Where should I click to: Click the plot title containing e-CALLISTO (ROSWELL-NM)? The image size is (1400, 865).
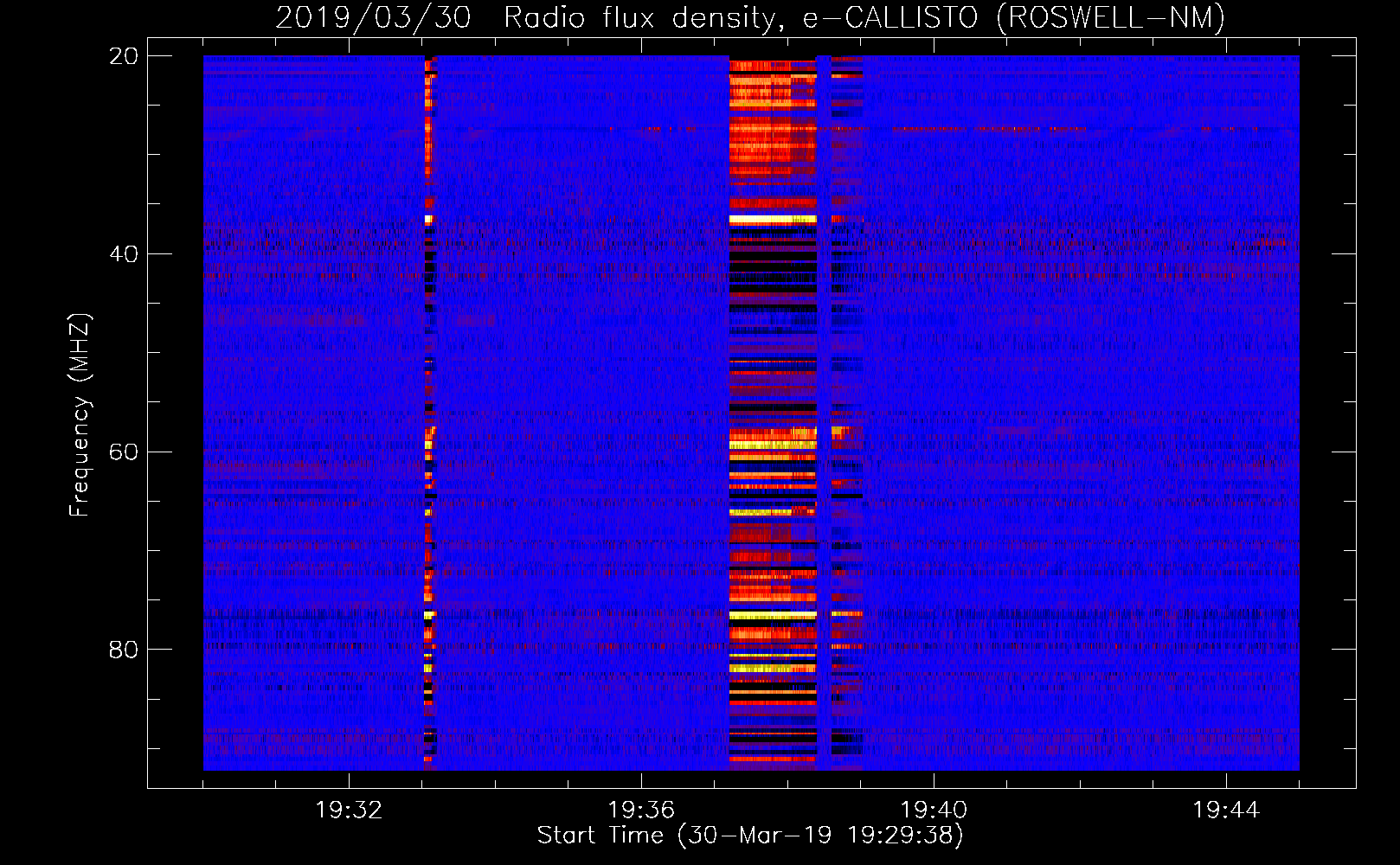[x=750, y=17]
